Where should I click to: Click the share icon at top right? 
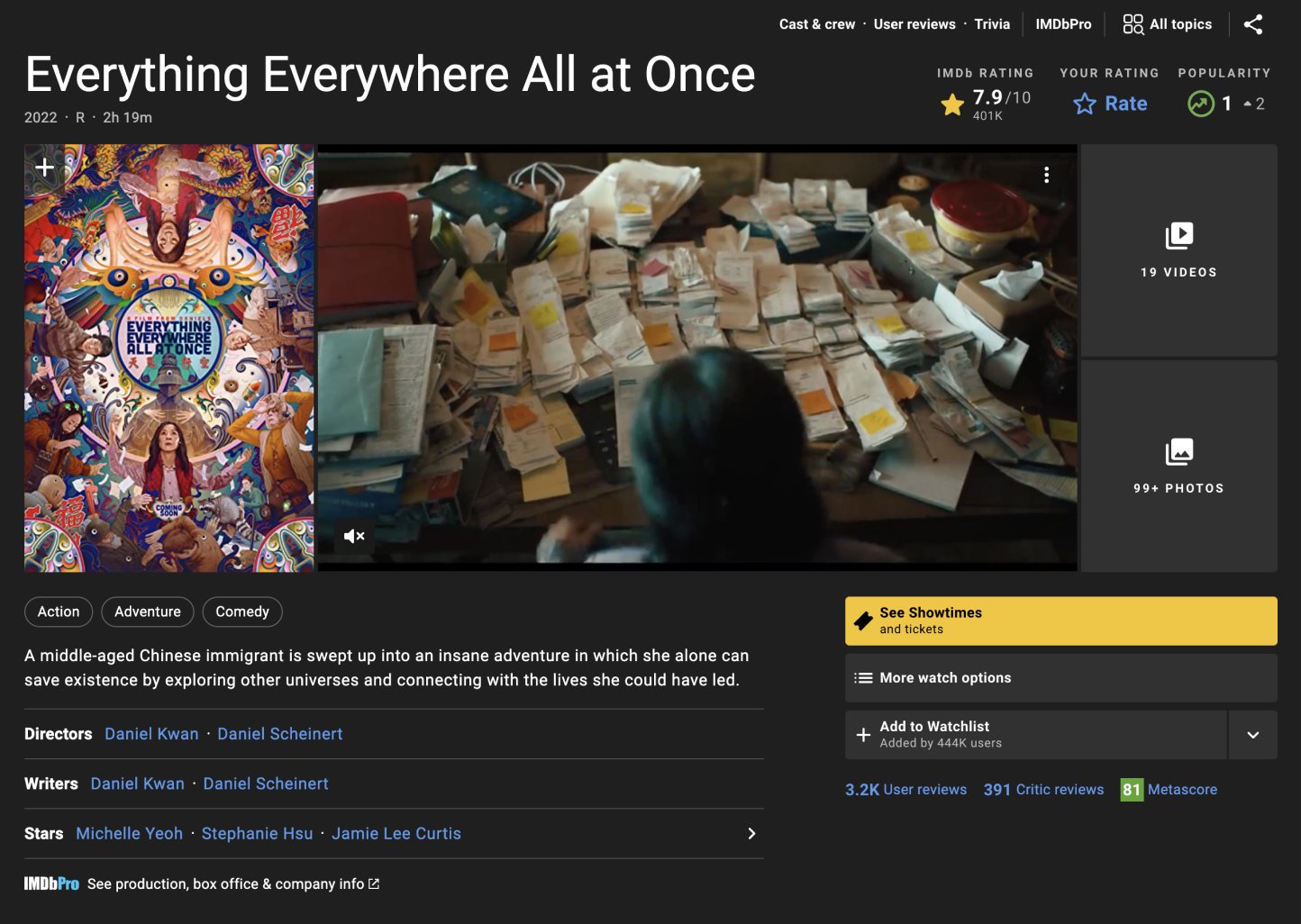pos(1253,24)
